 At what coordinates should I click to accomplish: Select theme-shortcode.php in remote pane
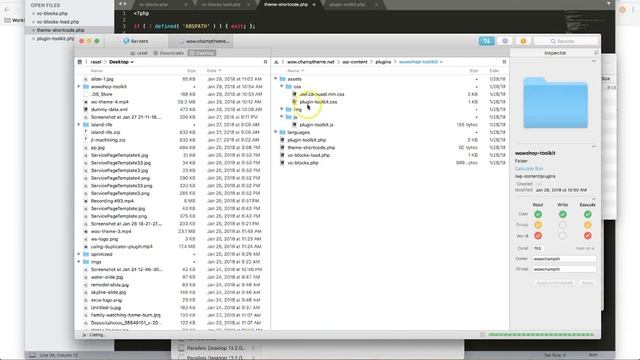point(311,147)
